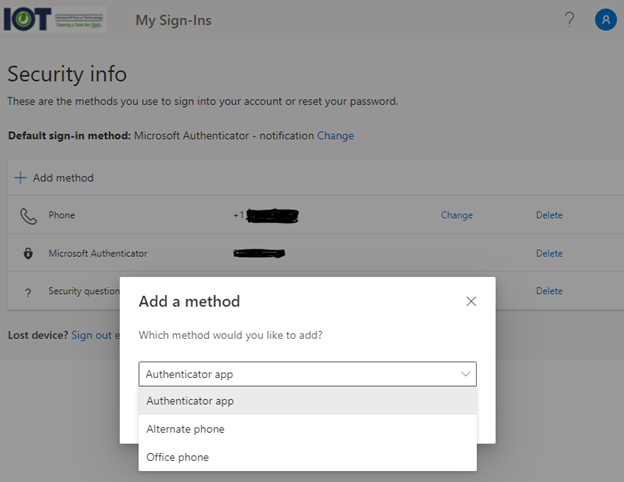Screen dimensions: 624x482
Task: Pick Office phone from the dropdown
Action: 178,457
